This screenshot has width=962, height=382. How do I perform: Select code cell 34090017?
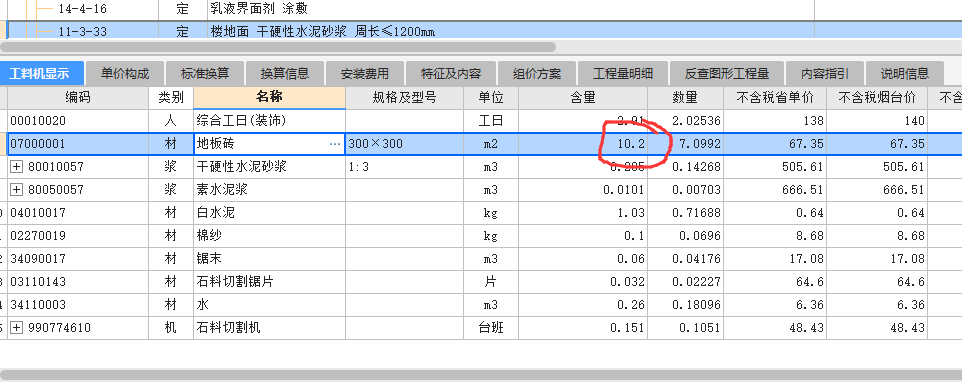coord(78,259)
